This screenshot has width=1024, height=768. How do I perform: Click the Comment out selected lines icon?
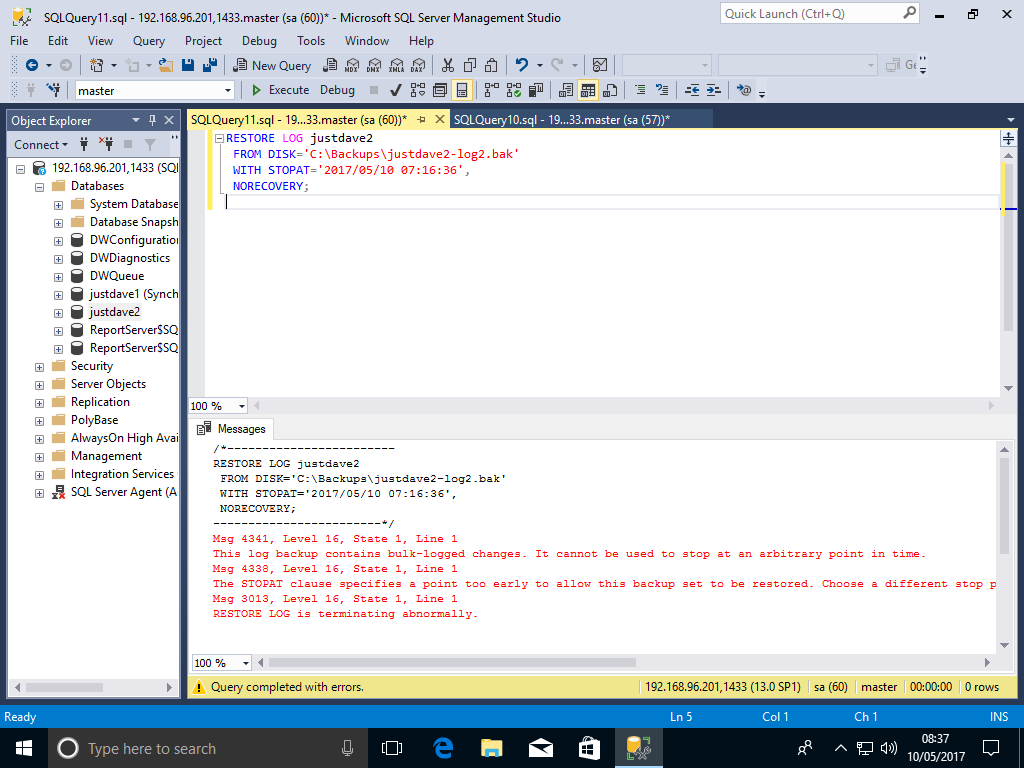pos(640,90)
